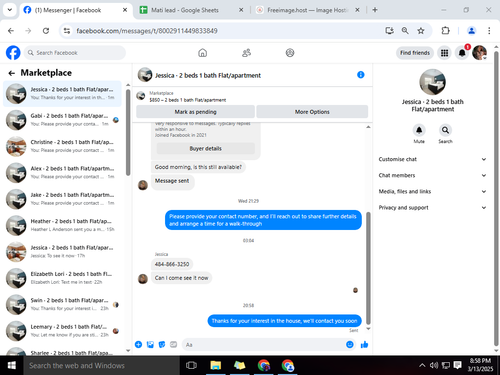Click the browser address bar URL
The height and width of the screenshot is (375, 500).
pyautogui.click(x=147, y=31)
